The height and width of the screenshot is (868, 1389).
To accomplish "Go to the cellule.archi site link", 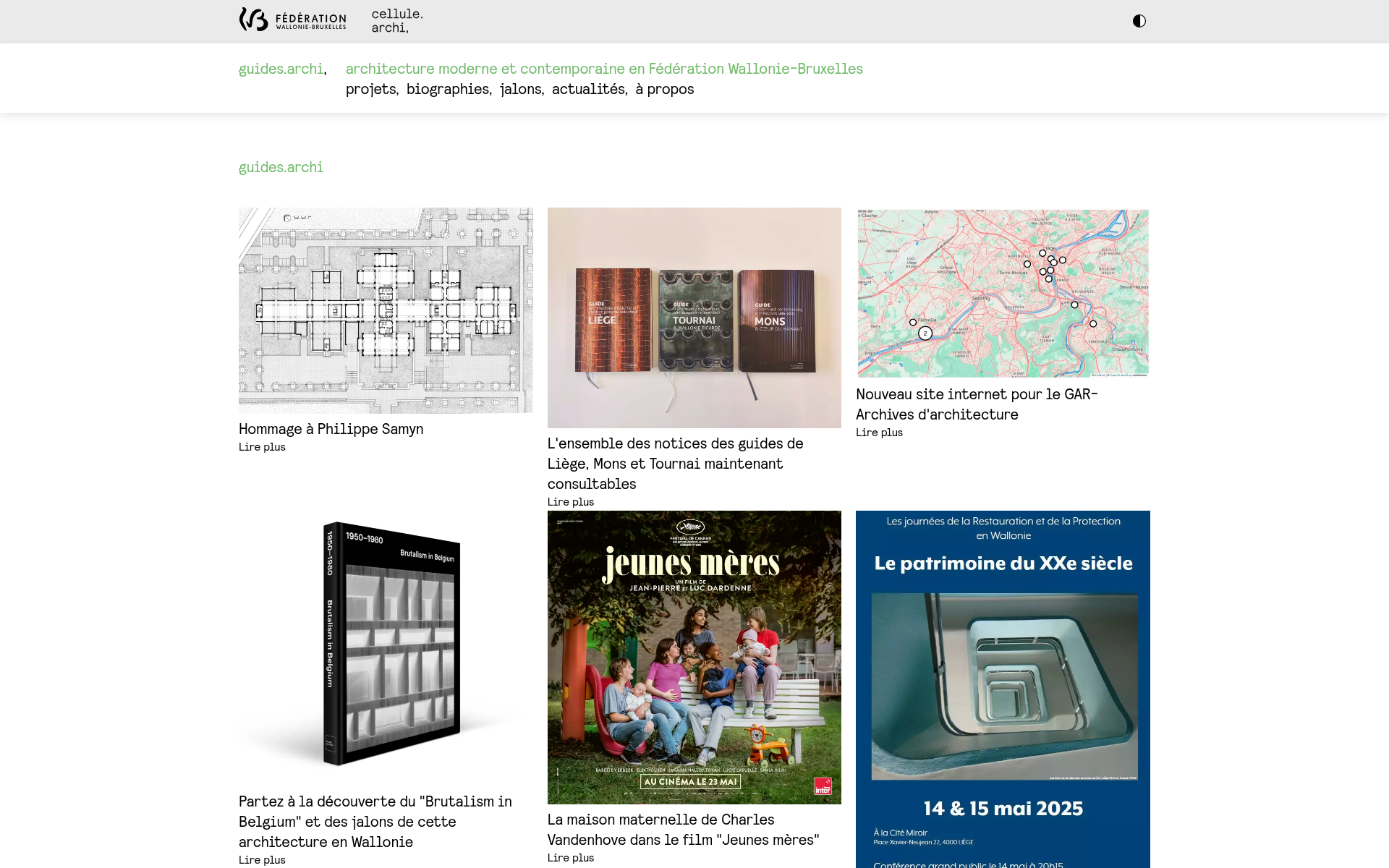I will point(397,21).
